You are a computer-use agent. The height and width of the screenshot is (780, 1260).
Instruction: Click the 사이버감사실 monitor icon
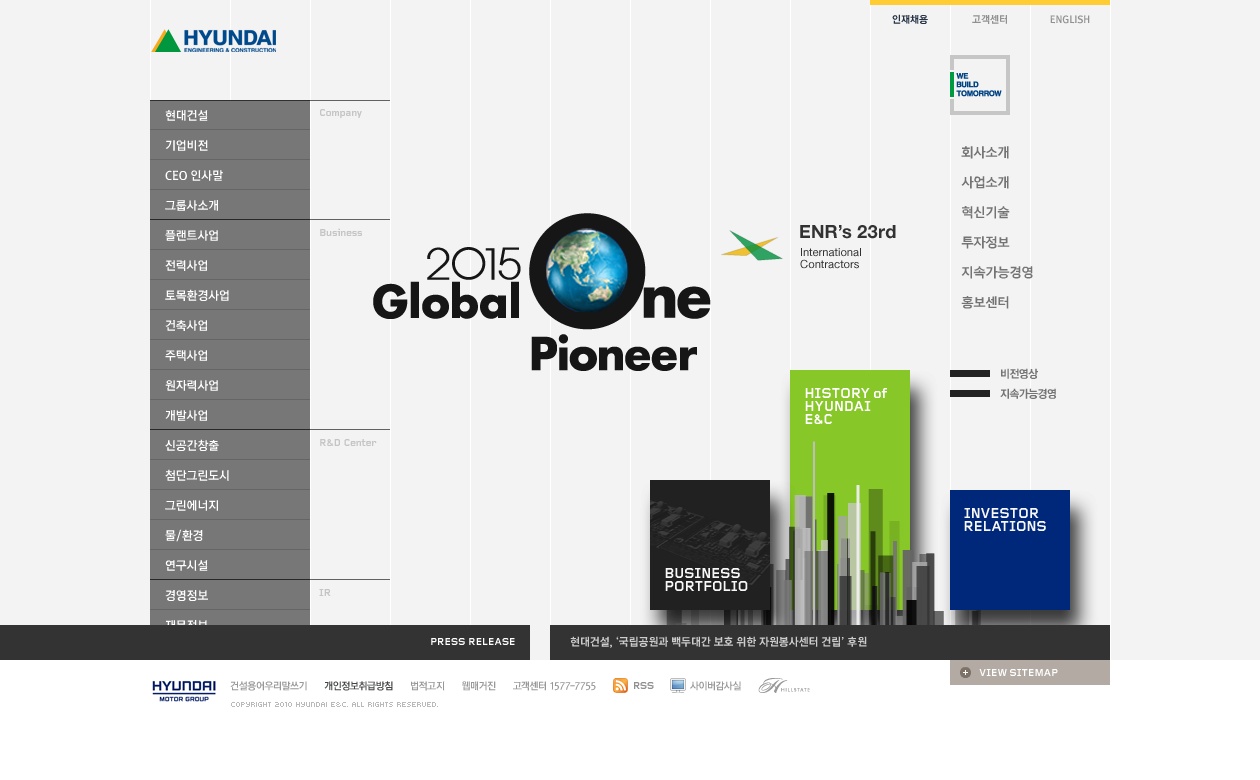pyautogui.click(x=678, y=685)
